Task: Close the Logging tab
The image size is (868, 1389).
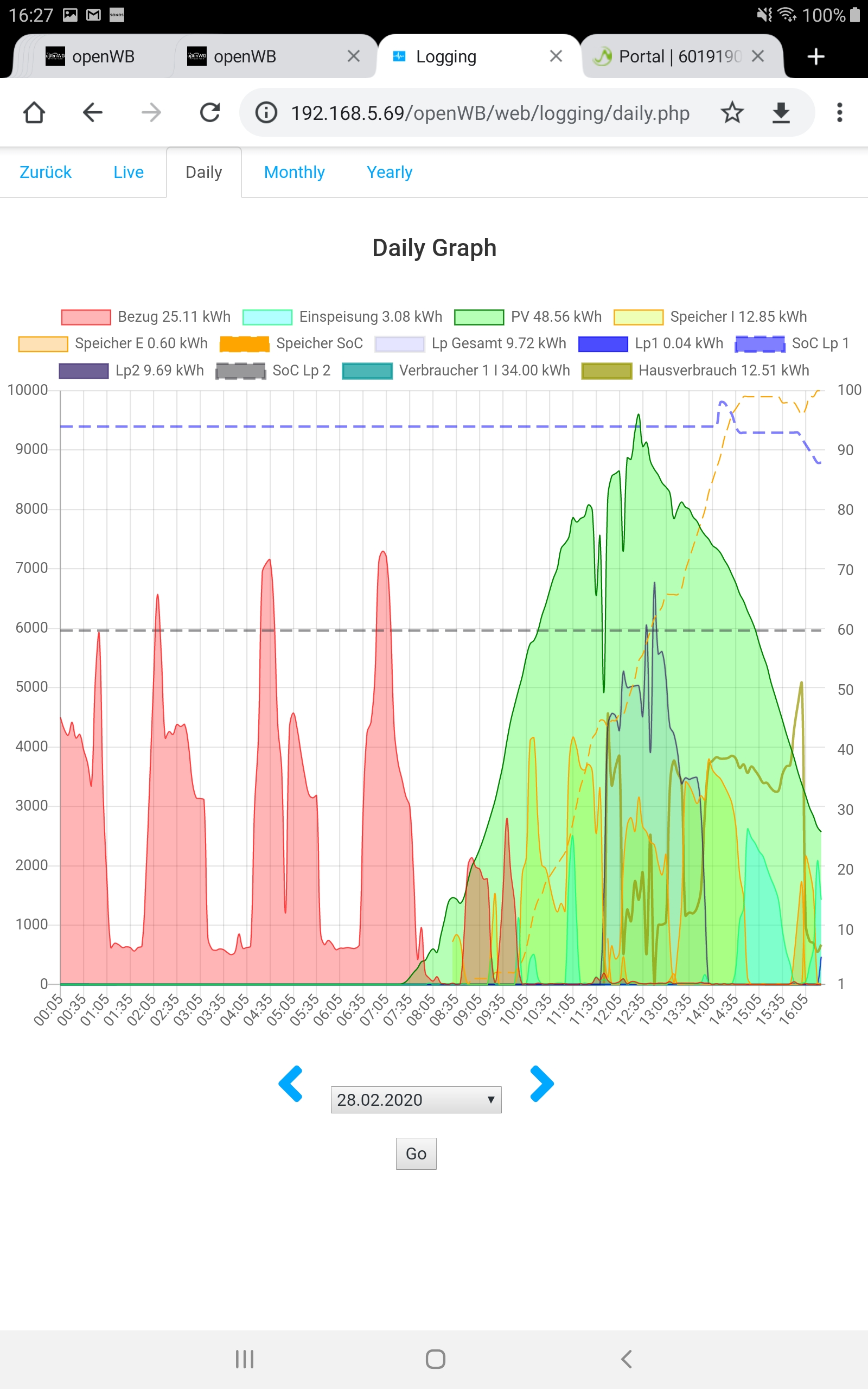Action: point(556,56)
